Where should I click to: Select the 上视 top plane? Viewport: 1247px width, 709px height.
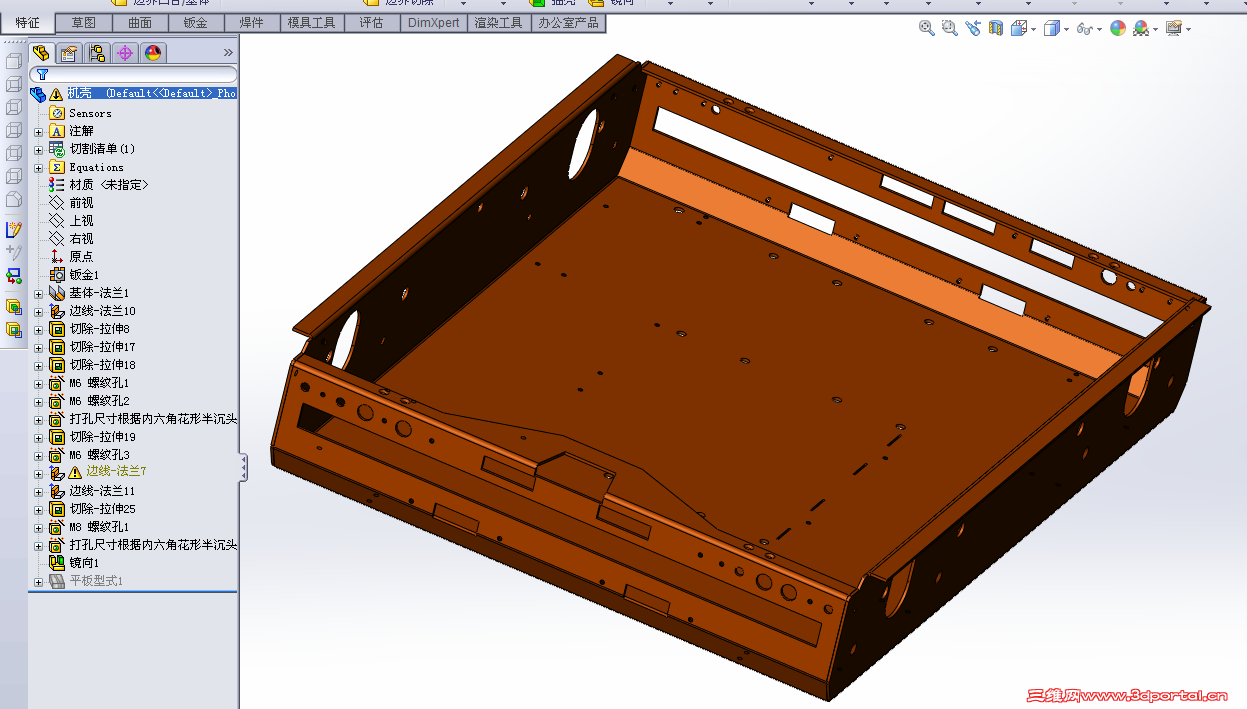[x=81, y=221]
